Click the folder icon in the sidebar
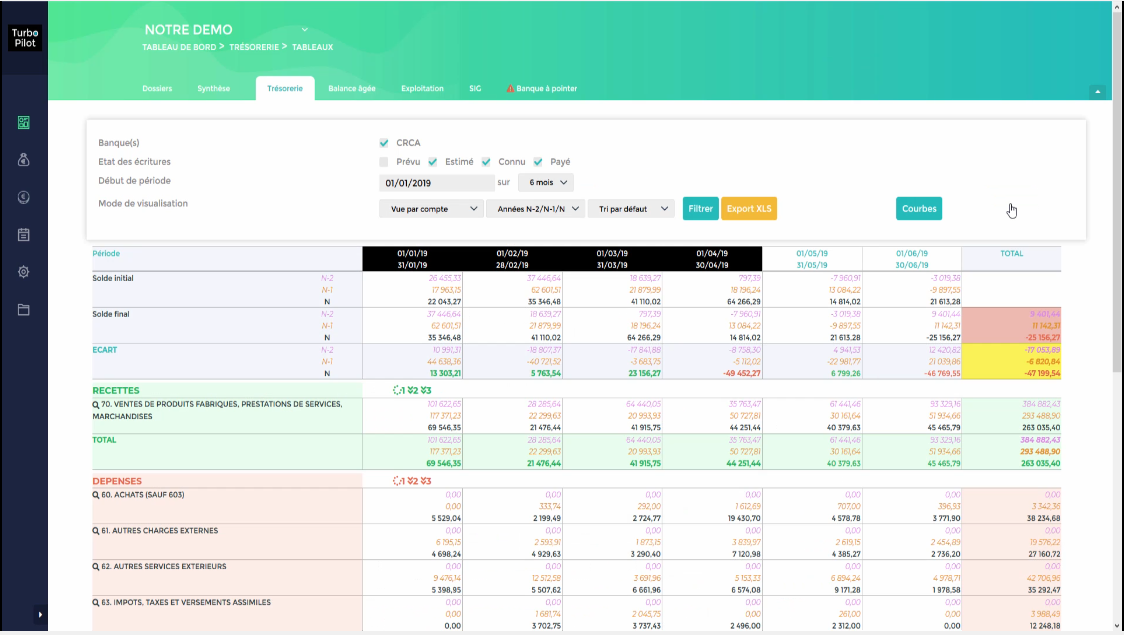 coord(23,309)
